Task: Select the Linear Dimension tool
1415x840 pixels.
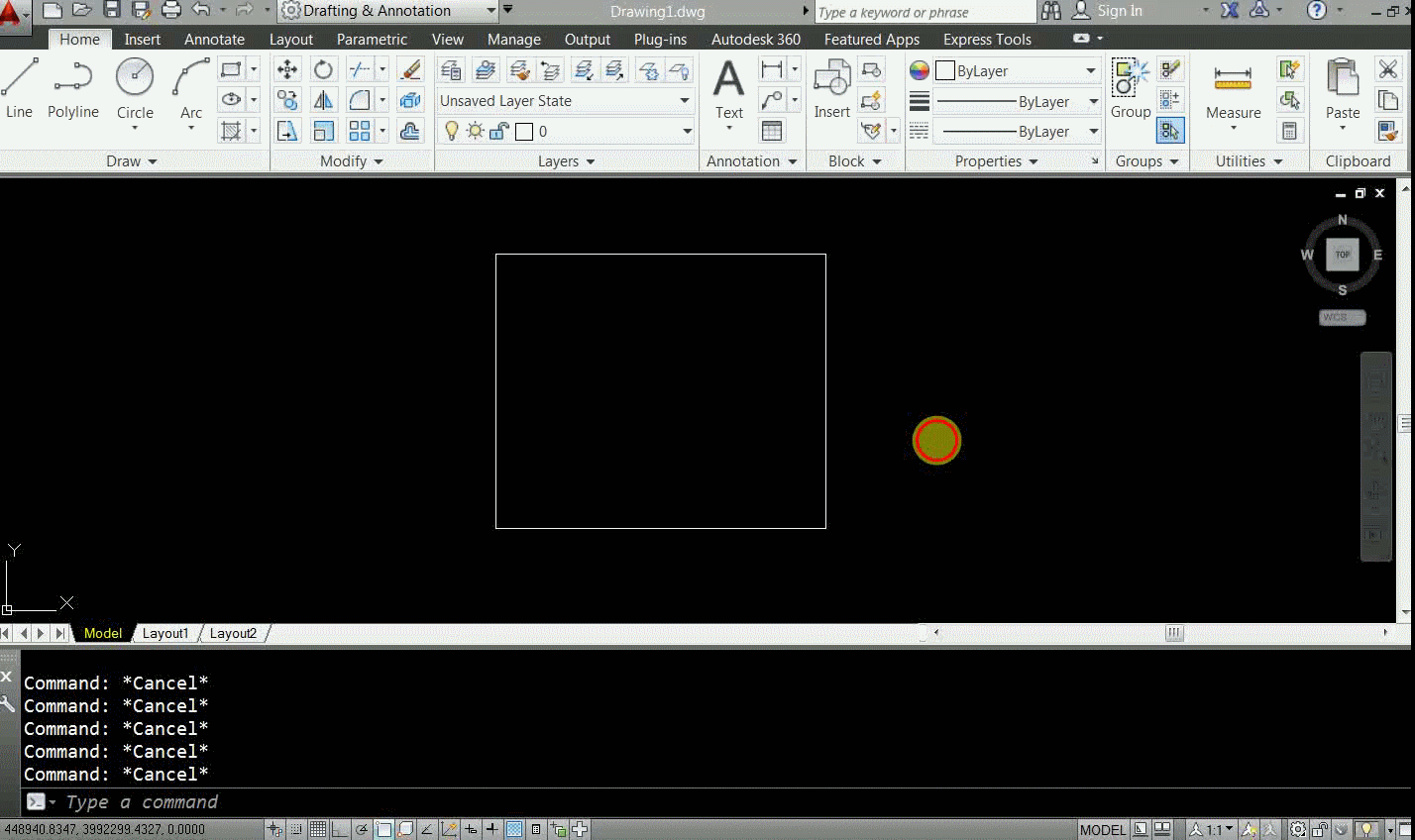Action: [772, 70]
